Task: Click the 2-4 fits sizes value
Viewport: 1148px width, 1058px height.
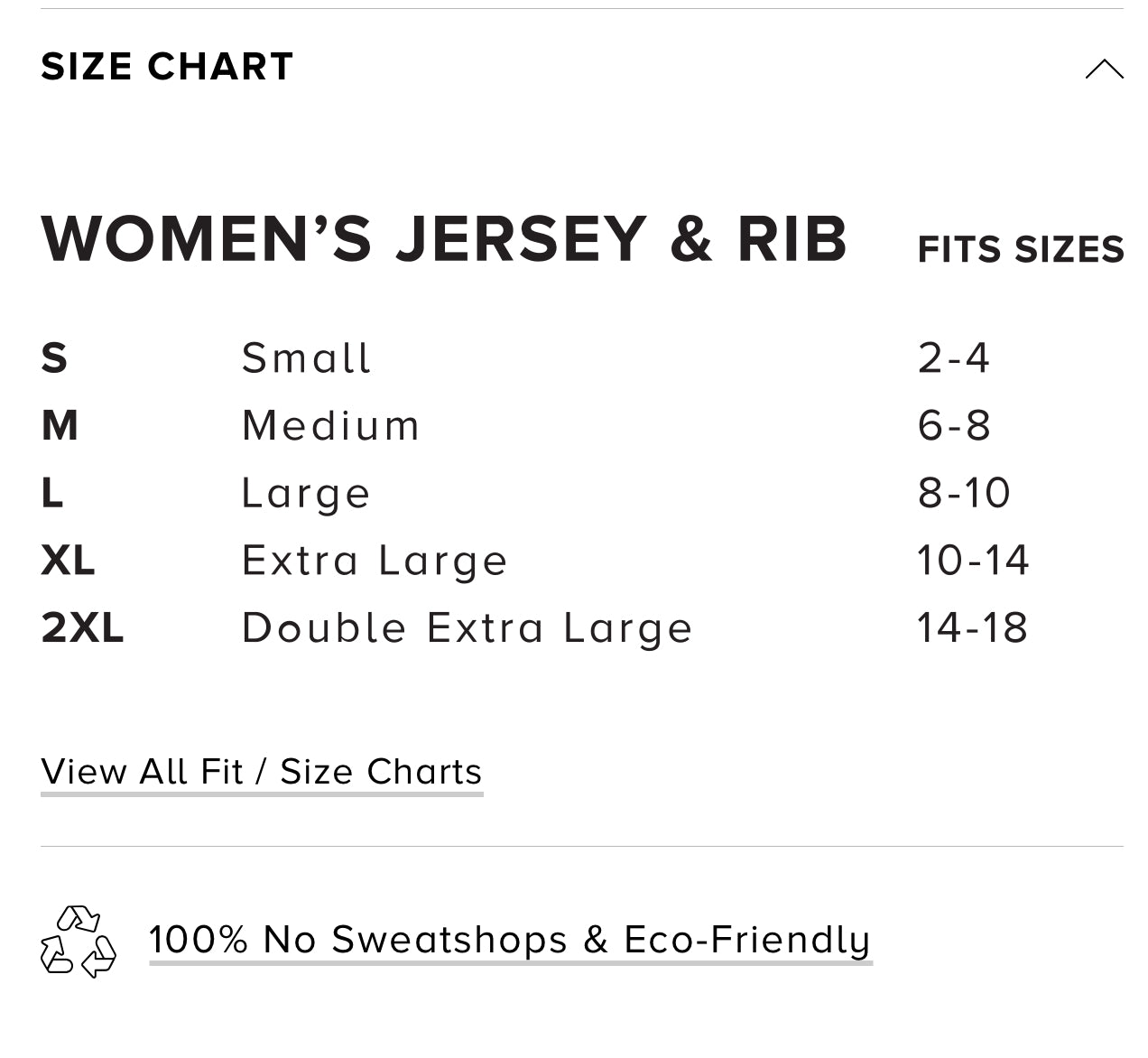Action: pos(954,358)
